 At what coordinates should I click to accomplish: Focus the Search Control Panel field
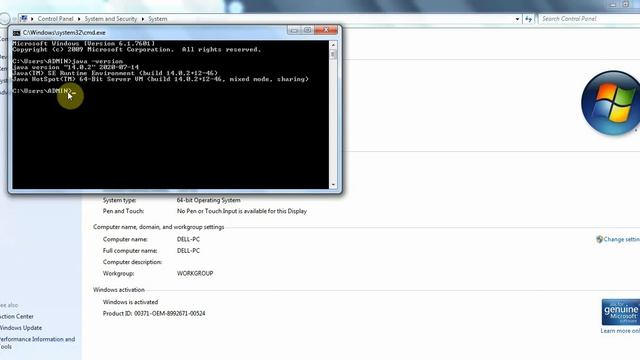[x=588, y=19]
